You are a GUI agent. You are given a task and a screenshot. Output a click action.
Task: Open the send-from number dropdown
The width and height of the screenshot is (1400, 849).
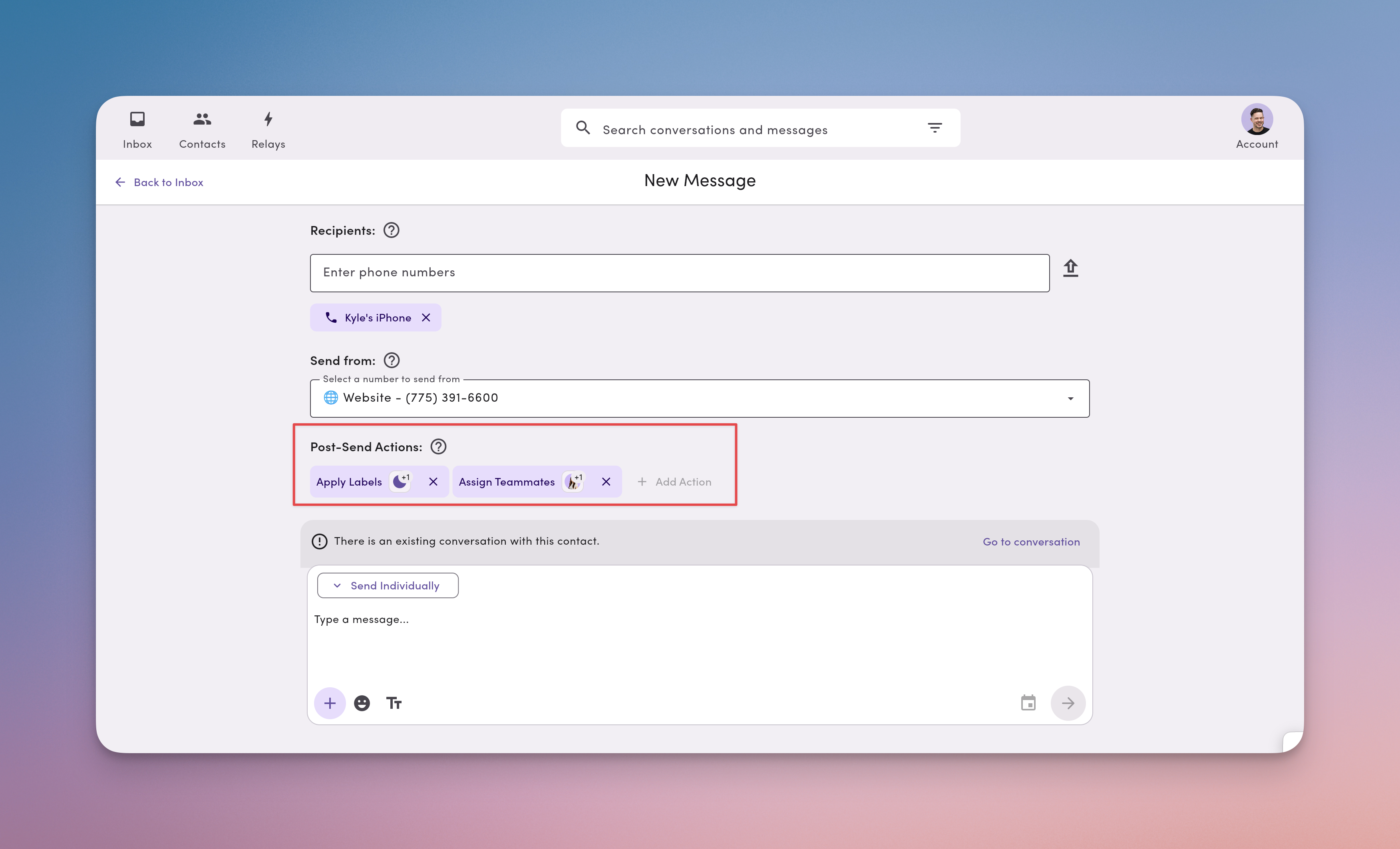[x=1070, y=398]
